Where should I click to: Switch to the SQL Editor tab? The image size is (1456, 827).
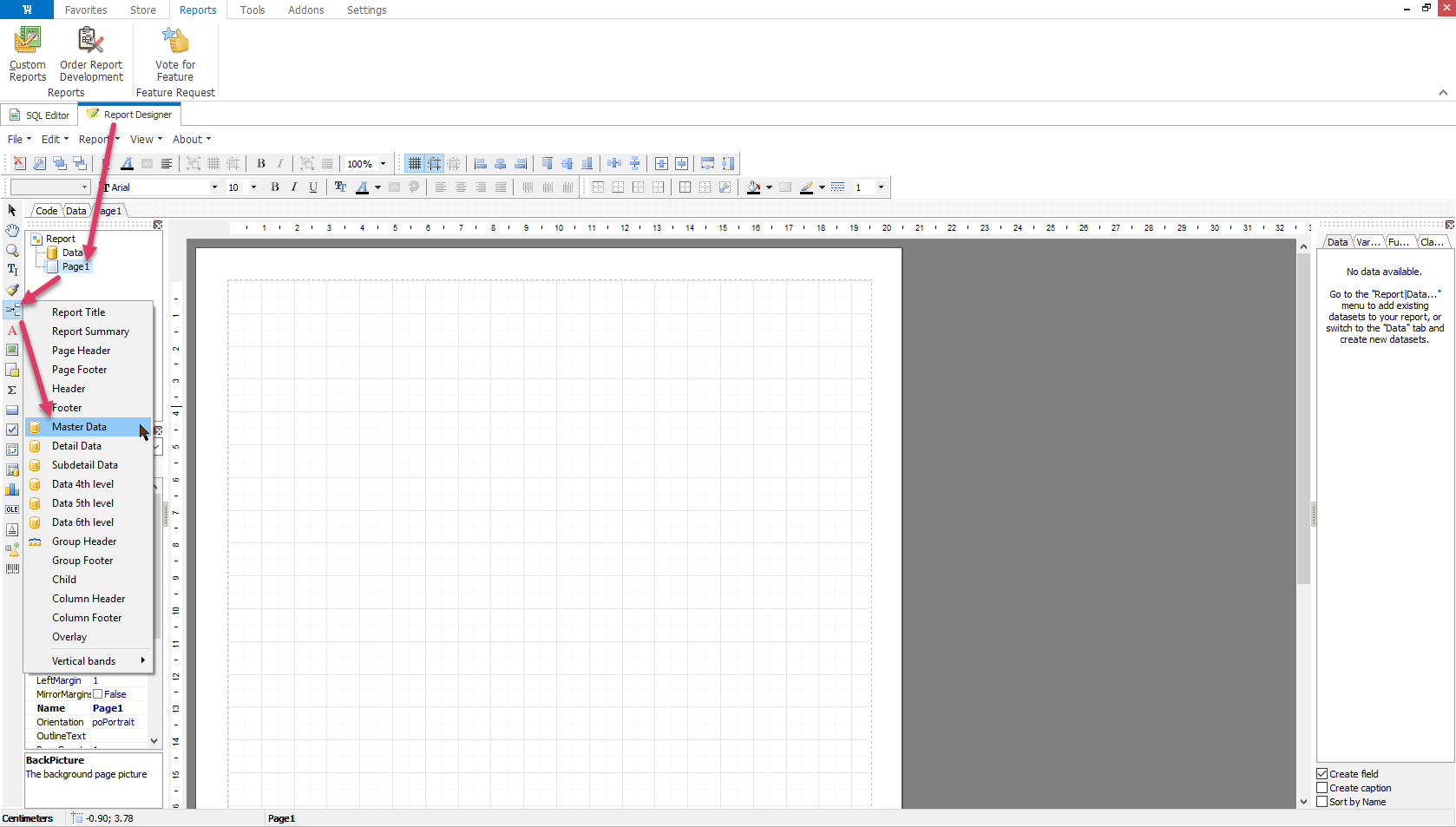pyautogui.click(x=40, y=115)
